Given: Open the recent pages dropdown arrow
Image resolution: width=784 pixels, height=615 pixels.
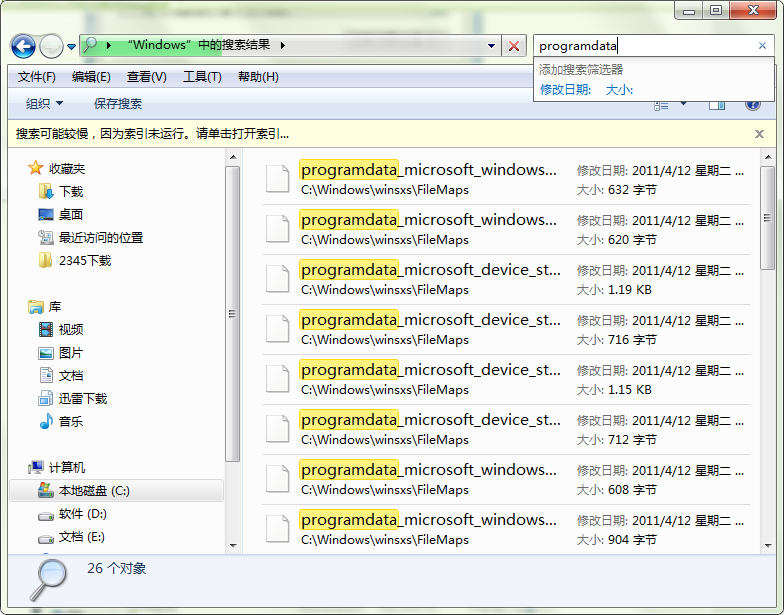Looking at the screenshot, I should point(72,47).
